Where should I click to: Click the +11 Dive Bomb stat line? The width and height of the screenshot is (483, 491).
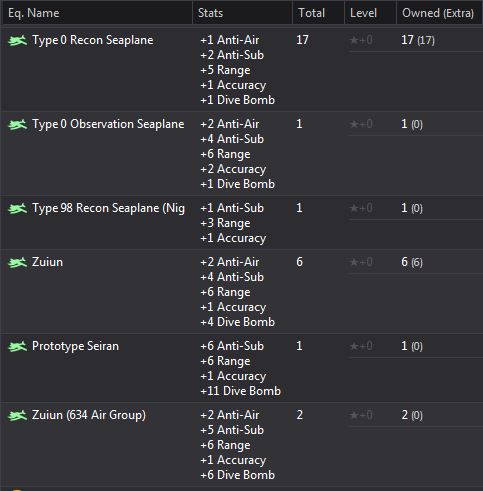point(240,391)
